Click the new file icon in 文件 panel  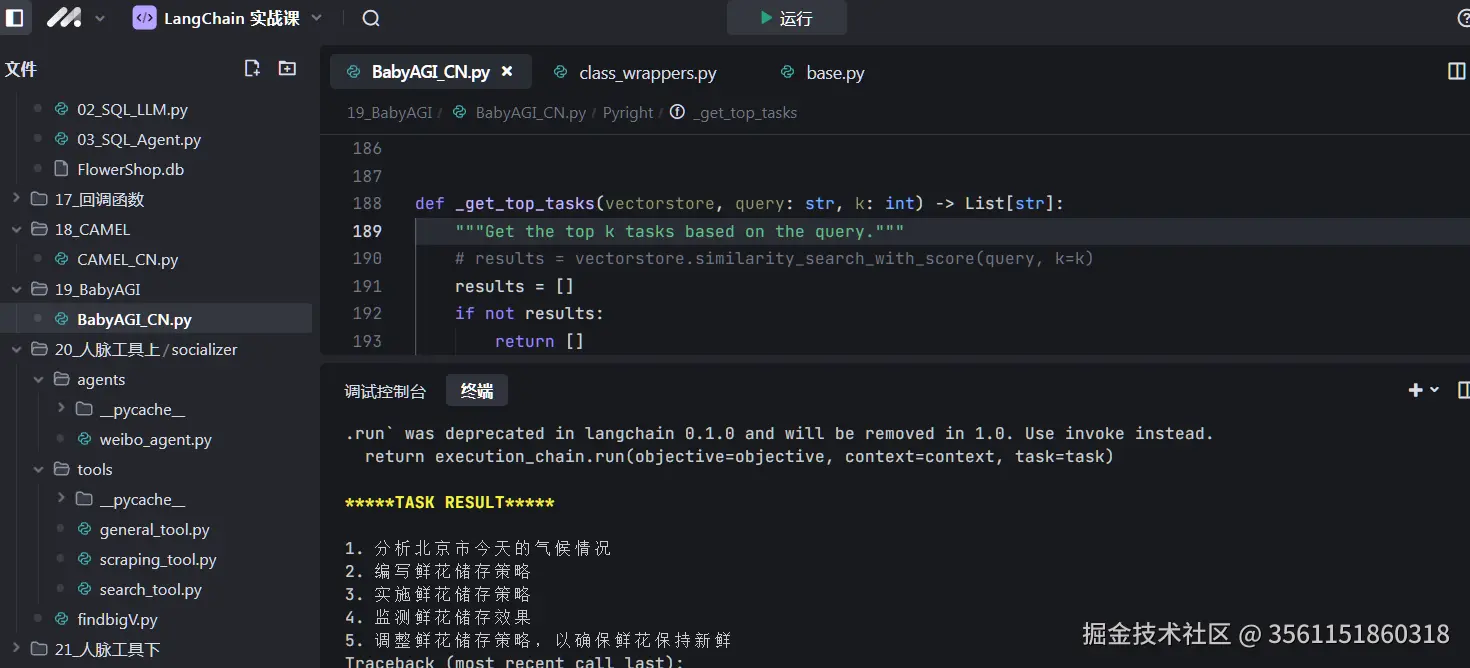coord(253,68)
